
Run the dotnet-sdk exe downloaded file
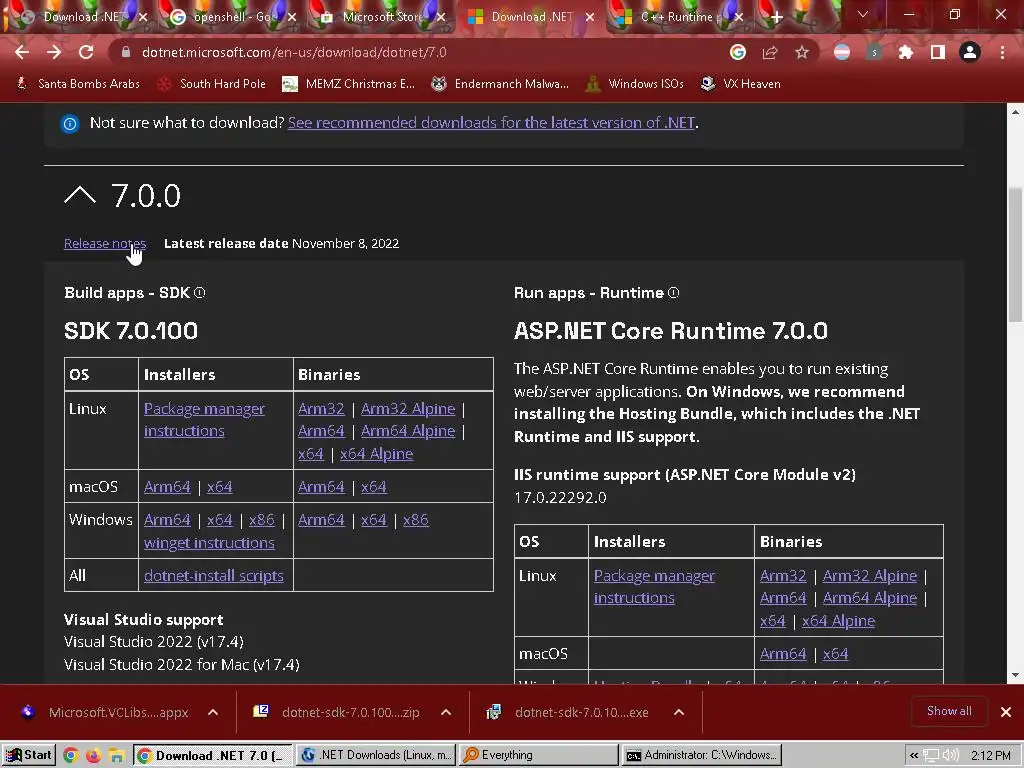tap(569, 712)
